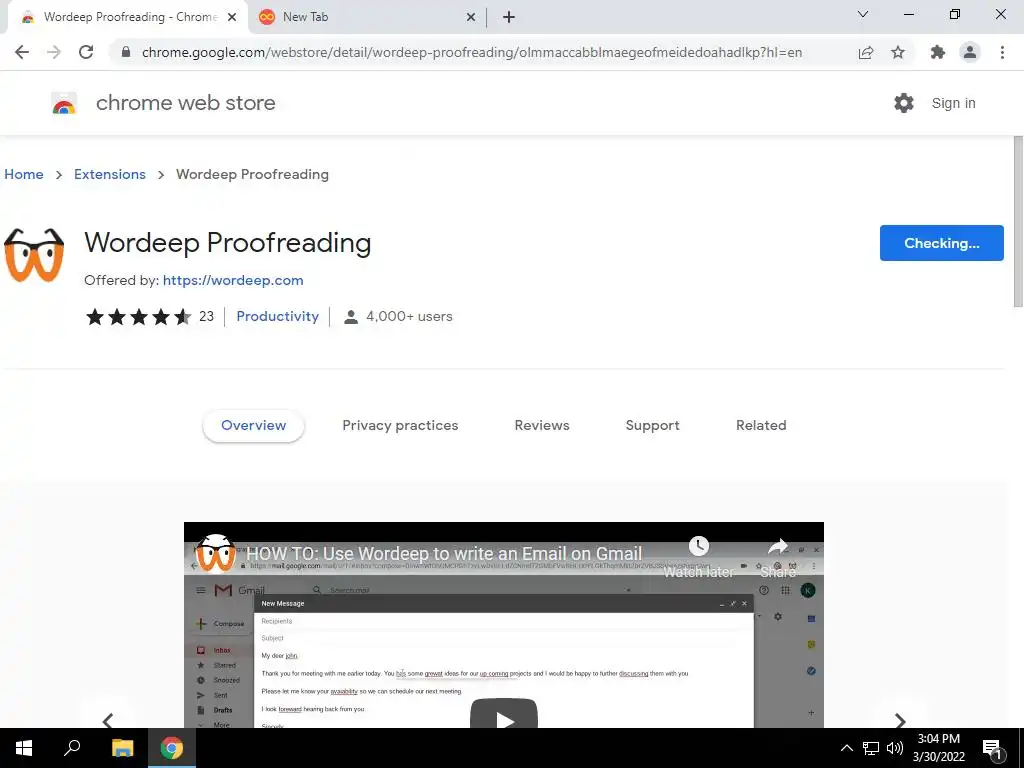Close the New Tab tab
Screen dimensions: 1024x768
click(471, 18)
